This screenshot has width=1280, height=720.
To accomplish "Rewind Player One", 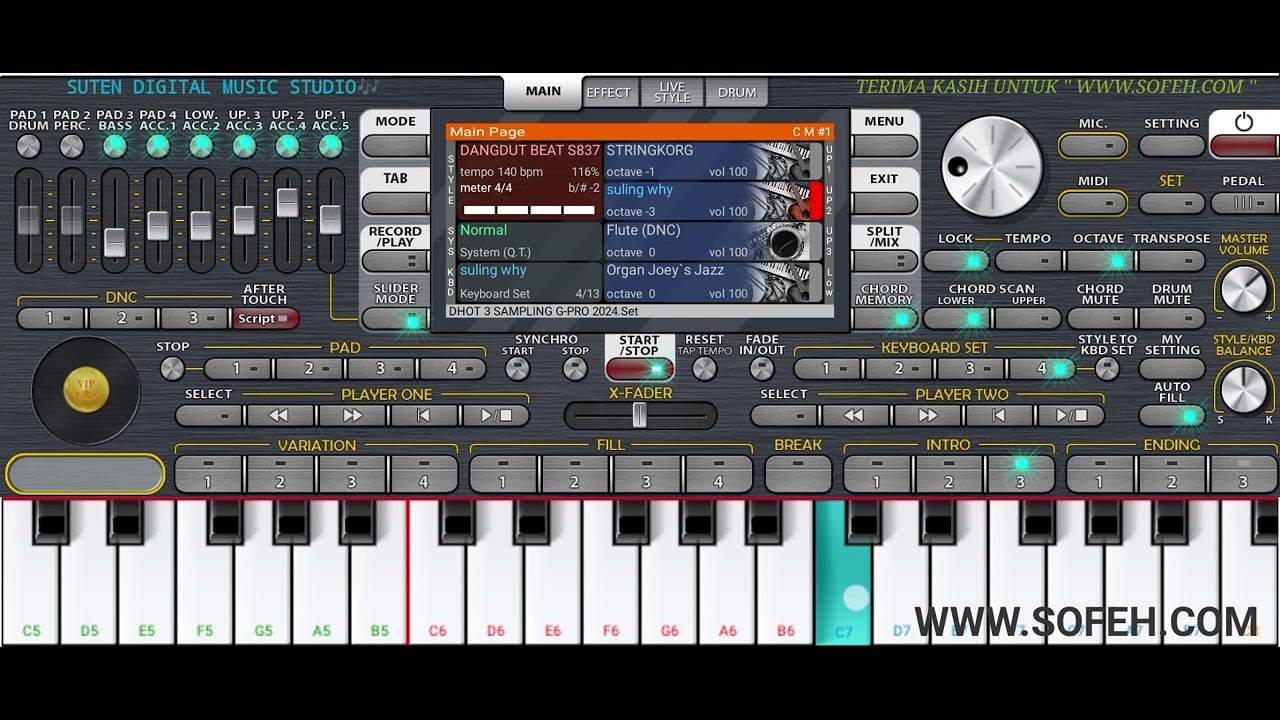I will tap(281, 415).
